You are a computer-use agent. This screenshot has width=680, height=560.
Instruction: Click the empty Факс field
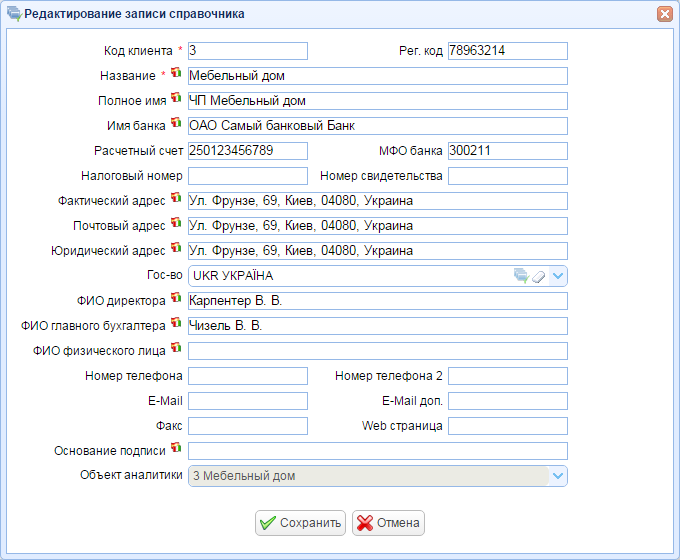[248, 426]
